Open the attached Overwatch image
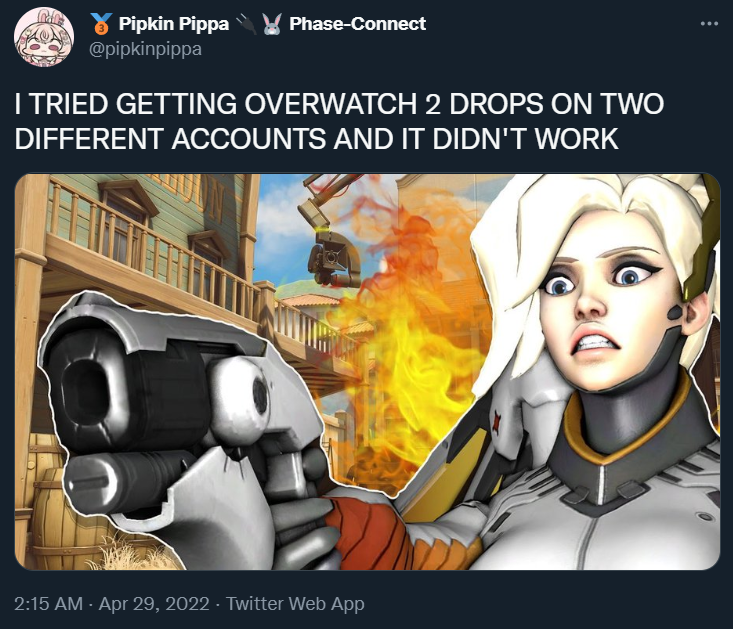733x629 pixels. point(367,372)
